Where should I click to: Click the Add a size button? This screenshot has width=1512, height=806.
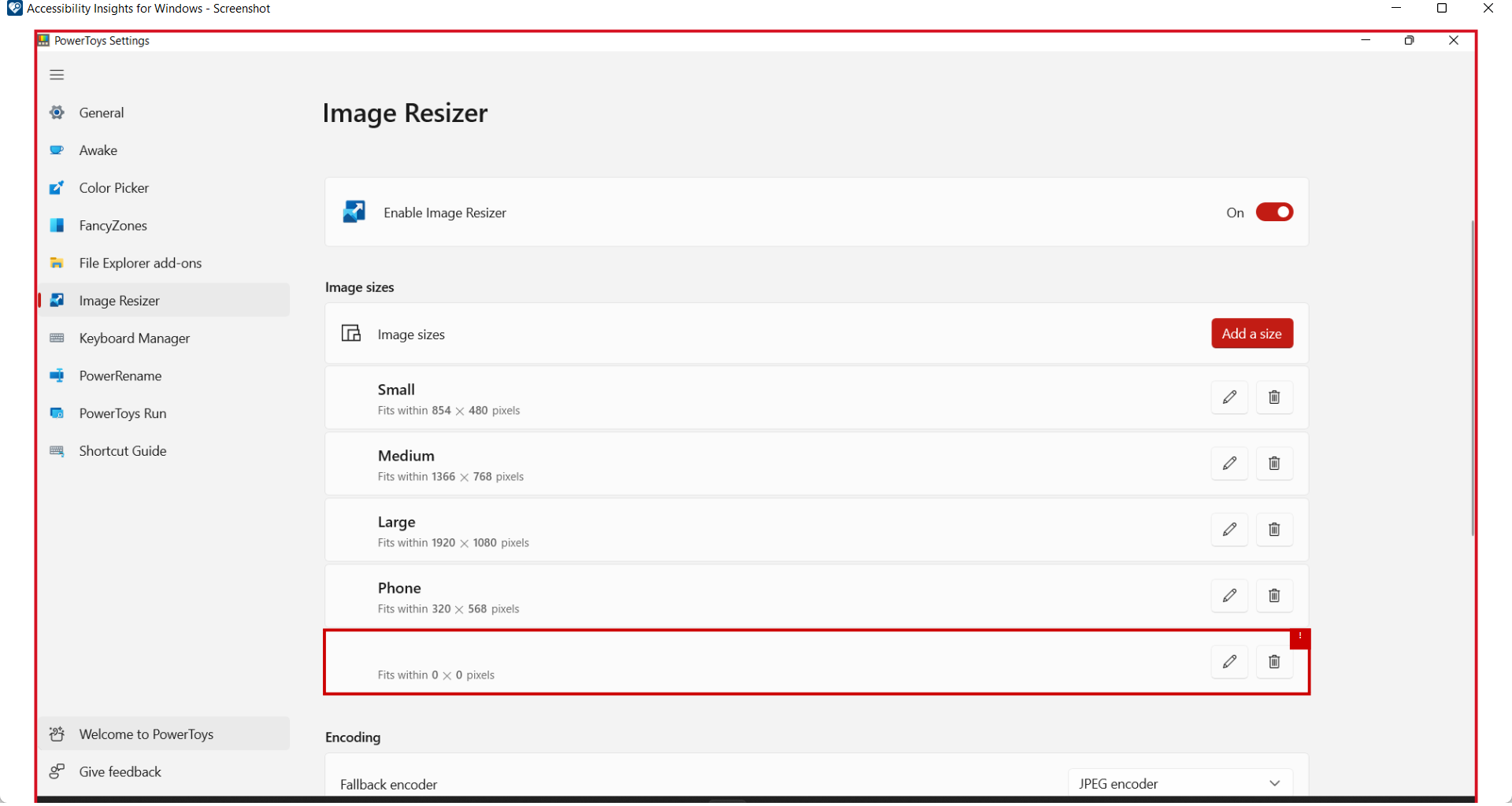(x=1251, y=333)
